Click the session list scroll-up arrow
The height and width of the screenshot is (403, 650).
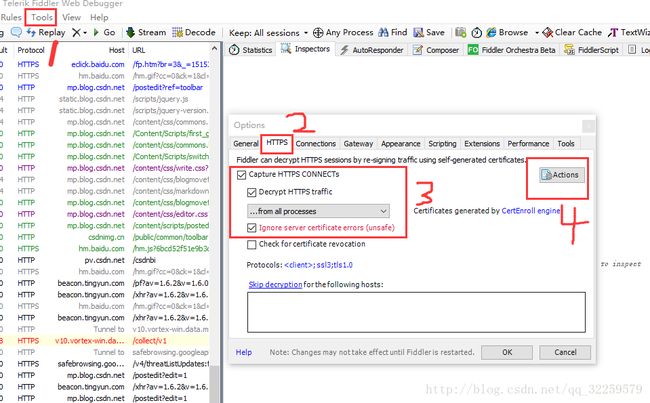(214, 49)
